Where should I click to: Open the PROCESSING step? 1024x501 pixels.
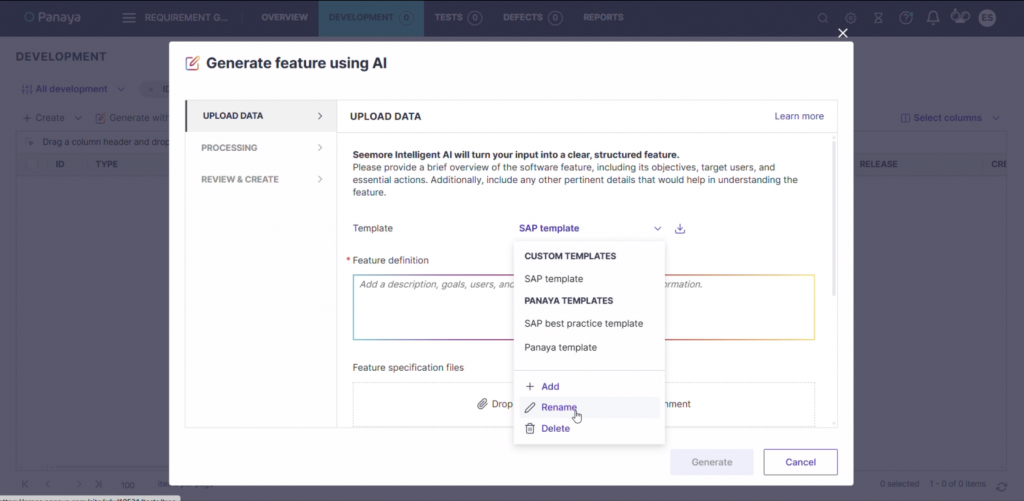point(261,148)
